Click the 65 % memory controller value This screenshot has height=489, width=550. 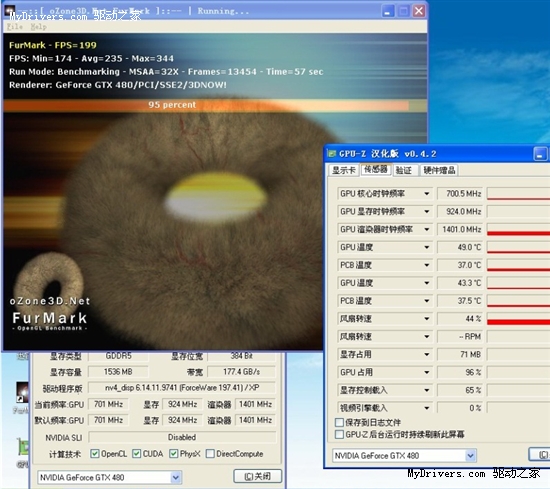[x=460, y=390]
